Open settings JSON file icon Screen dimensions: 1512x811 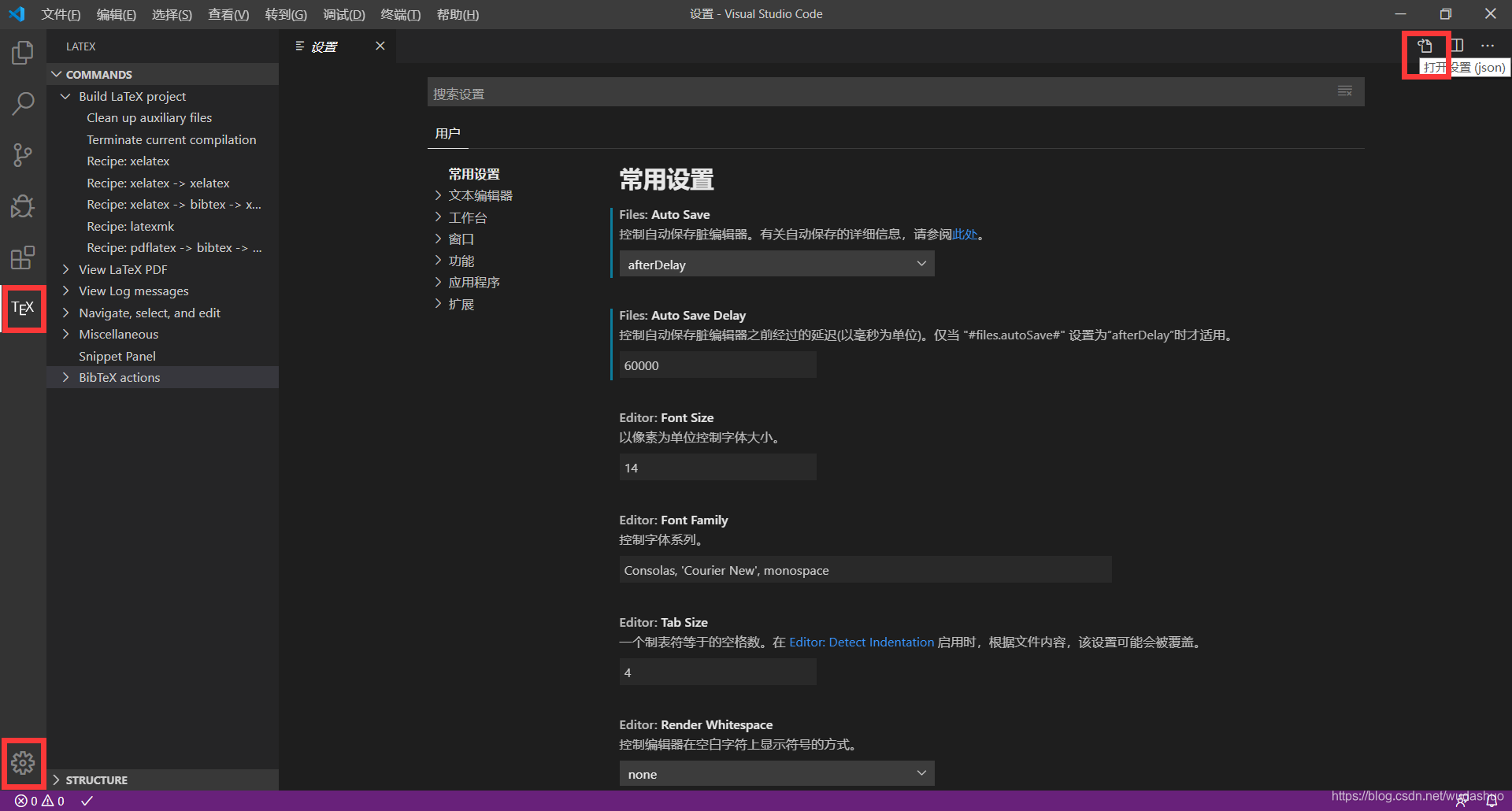tap(1425, 46)
